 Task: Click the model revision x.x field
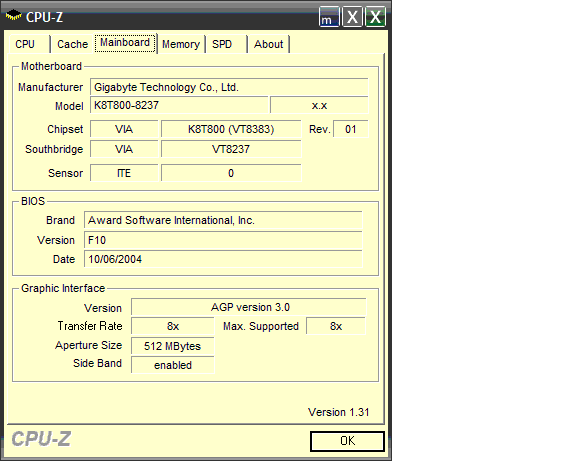pos(319,105)
